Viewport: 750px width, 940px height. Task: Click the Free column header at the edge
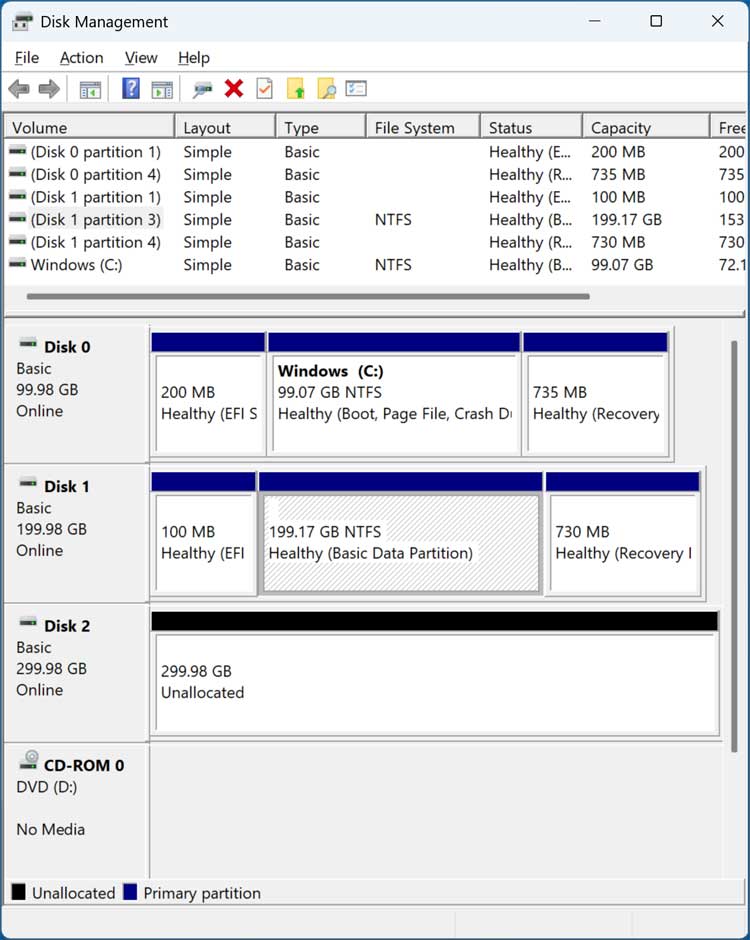(x=728, y=128)
